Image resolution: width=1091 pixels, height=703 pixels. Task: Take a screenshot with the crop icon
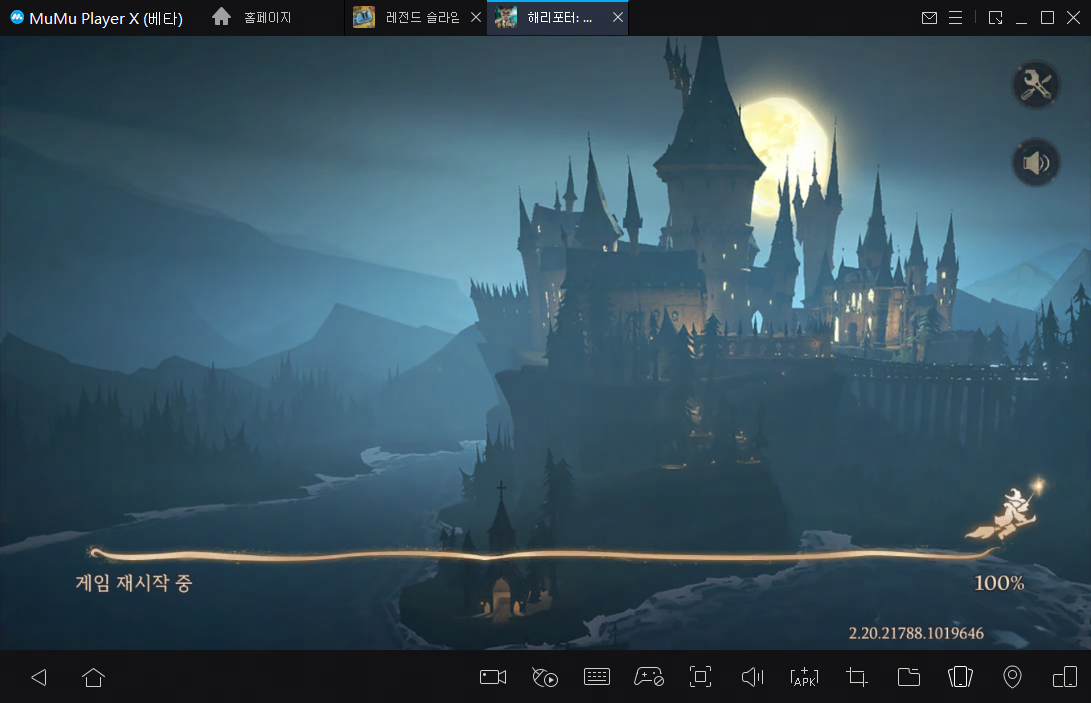857,677
